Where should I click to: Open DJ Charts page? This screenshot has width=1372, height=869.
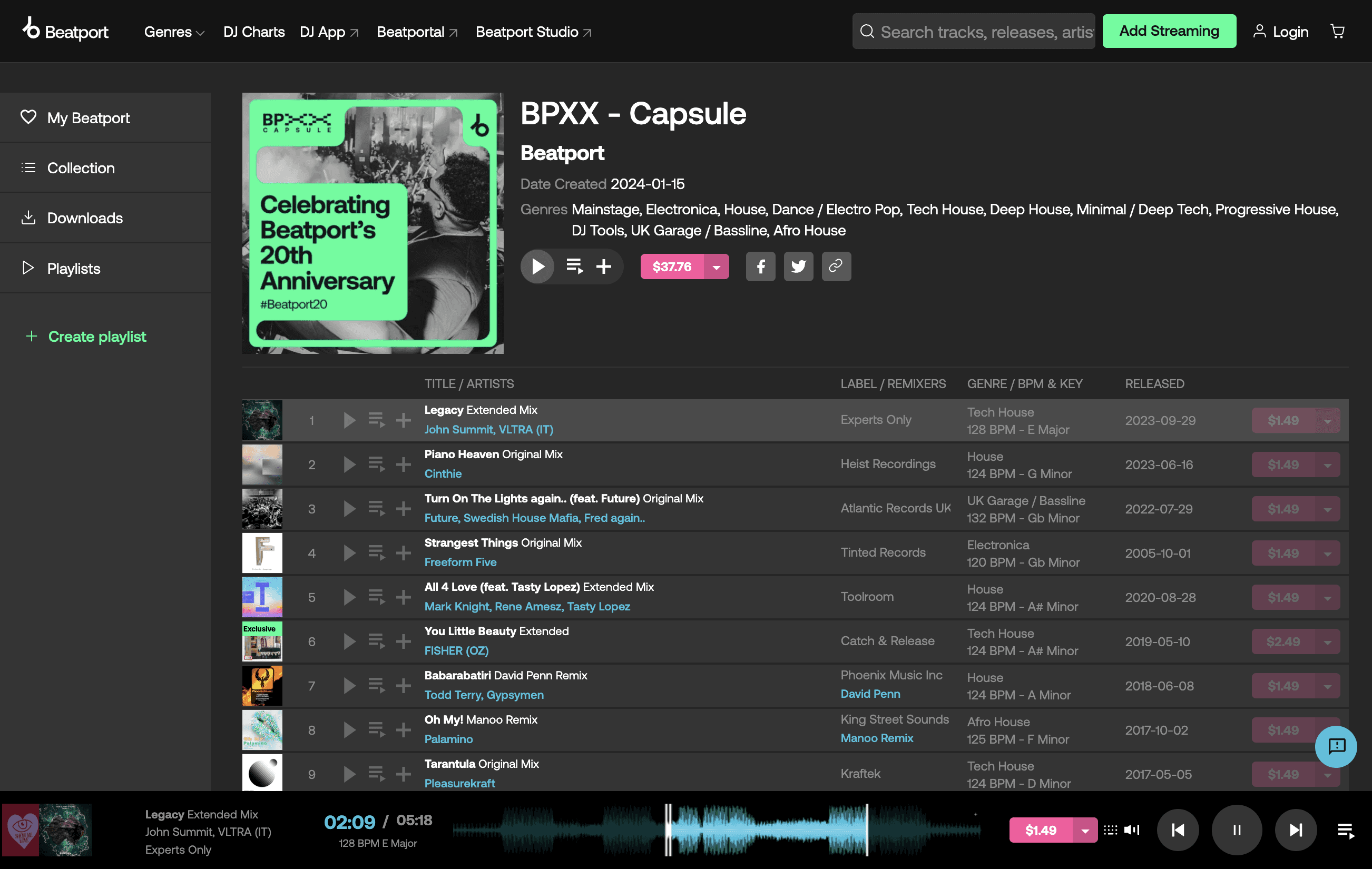click(253, 32)
